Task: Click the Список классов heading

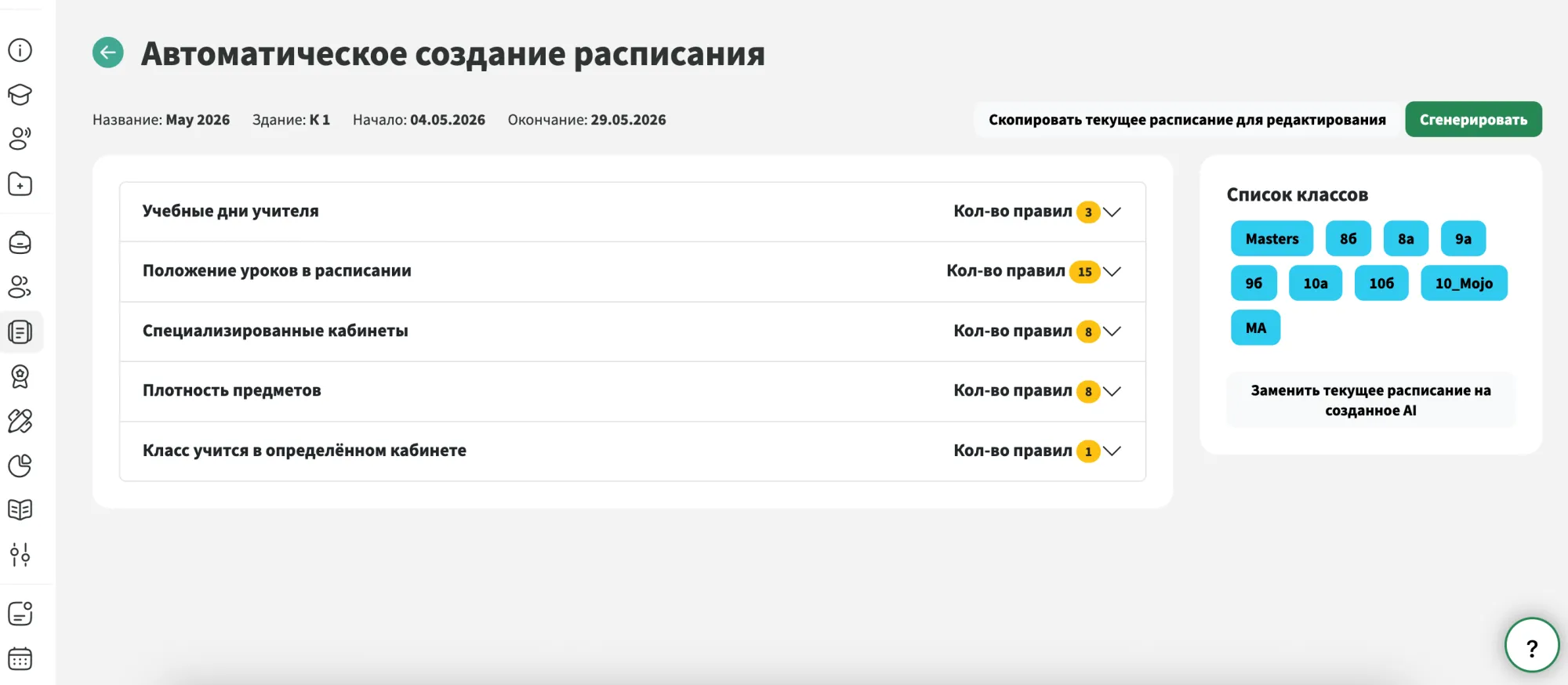Action: point(1297,194)
